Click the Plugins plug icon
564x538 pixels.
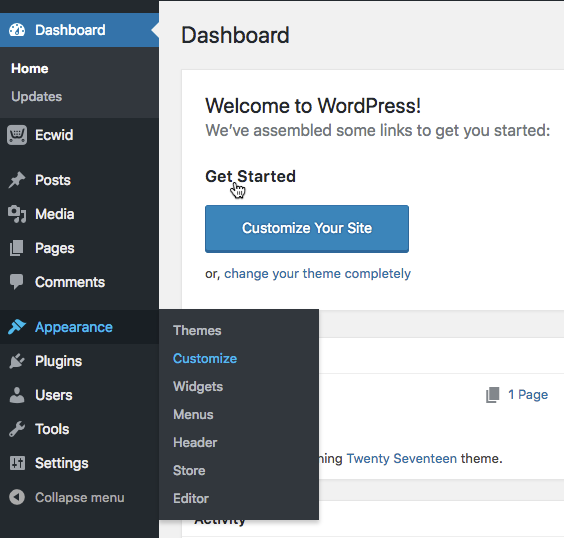pyautogui.click(x=17, y=361)
